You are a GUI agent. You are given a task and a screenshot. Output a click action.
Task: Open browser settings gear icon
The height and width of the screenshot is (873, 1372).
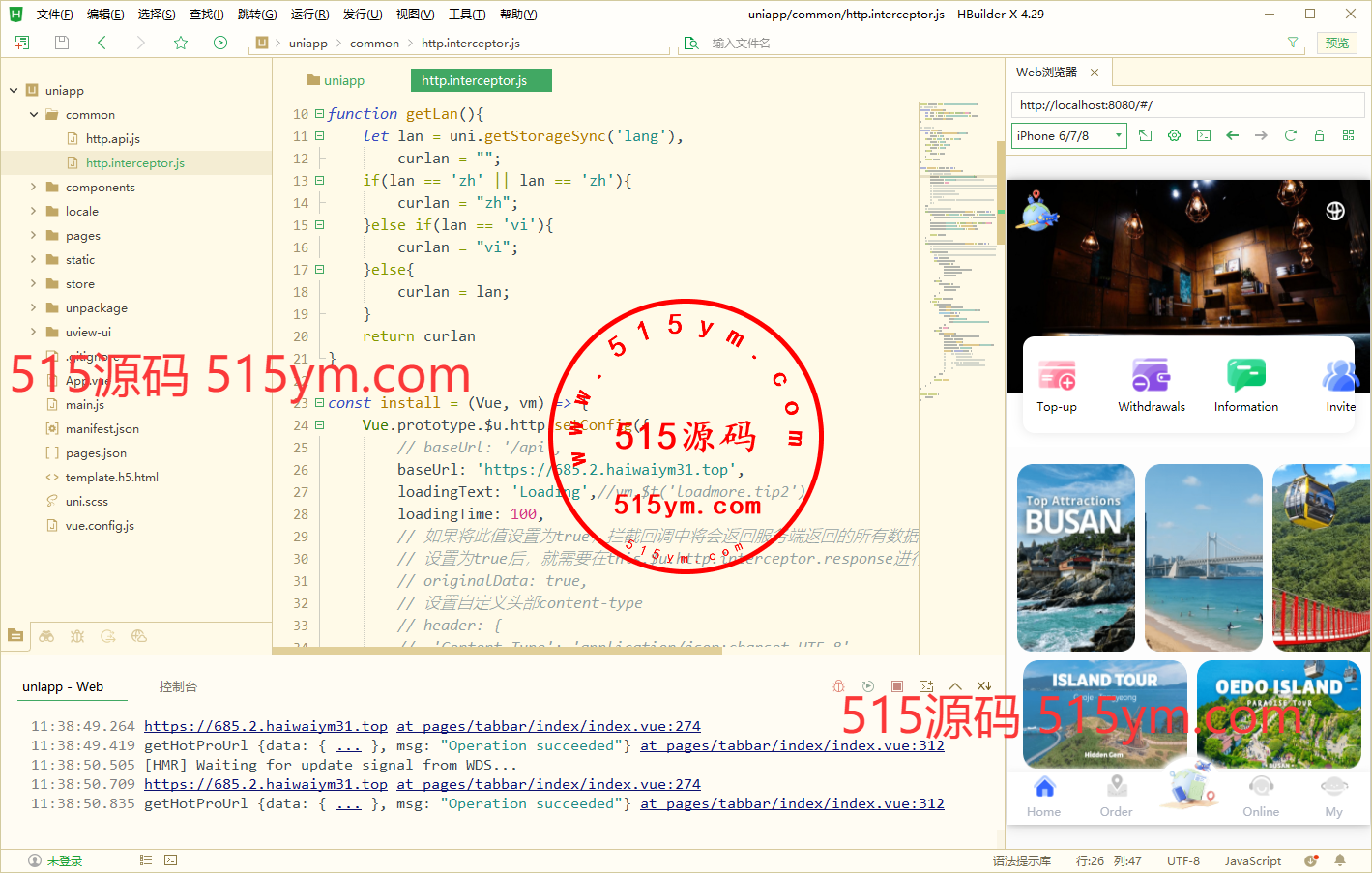pyautogui.click(x=1174, y=135)
